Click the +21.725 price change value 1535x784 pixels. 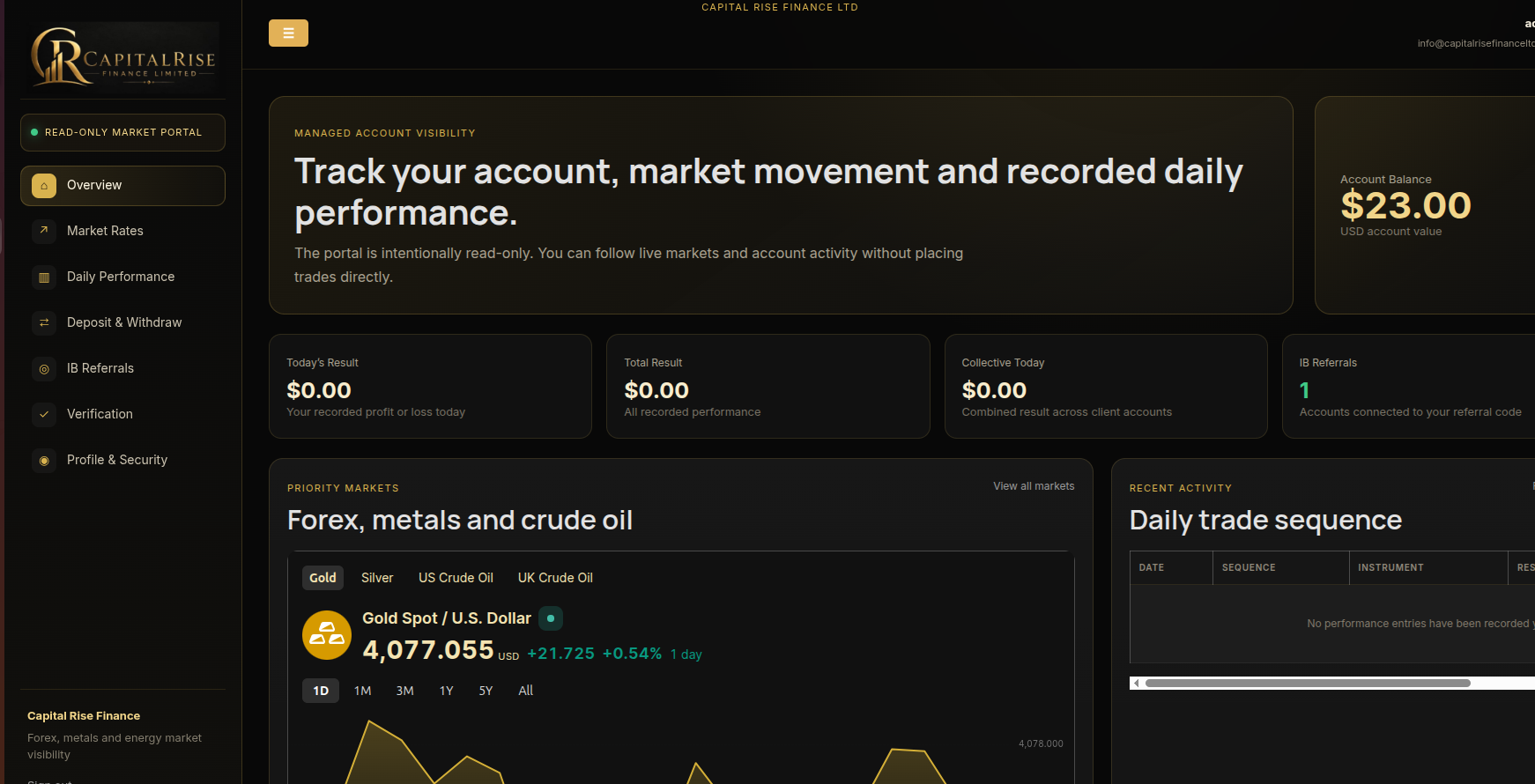coord(560,654)
